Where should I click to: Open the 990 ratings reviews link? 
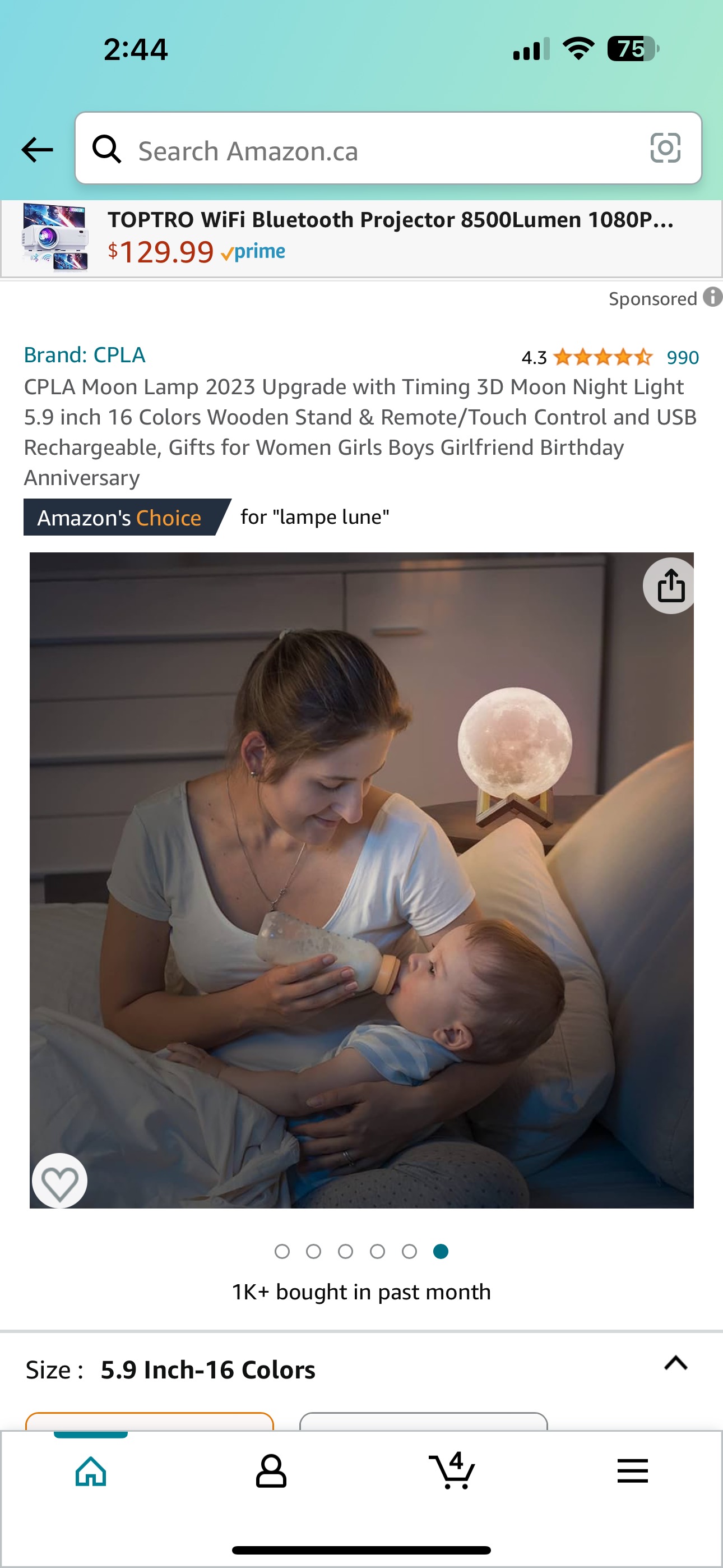tap(682, 357)
